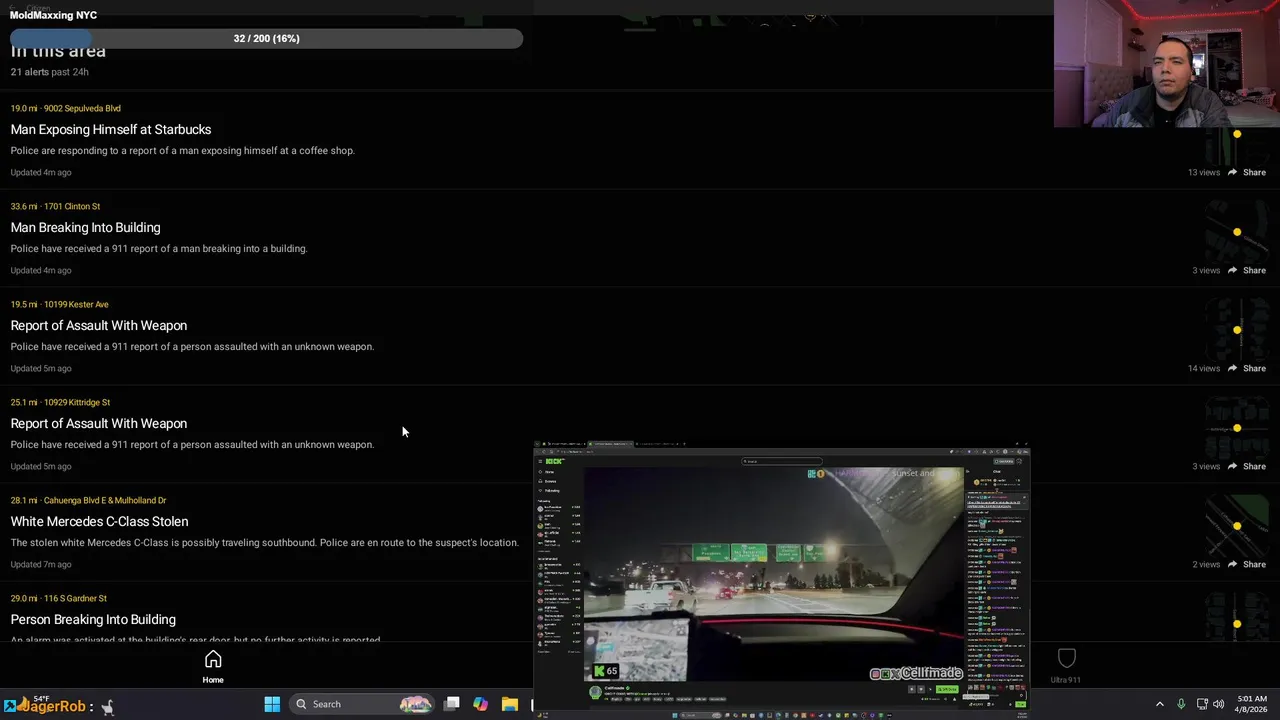Open Task View from the taskbar
This screenshot has height=720, width=1280.
click(x=452, y=704)
